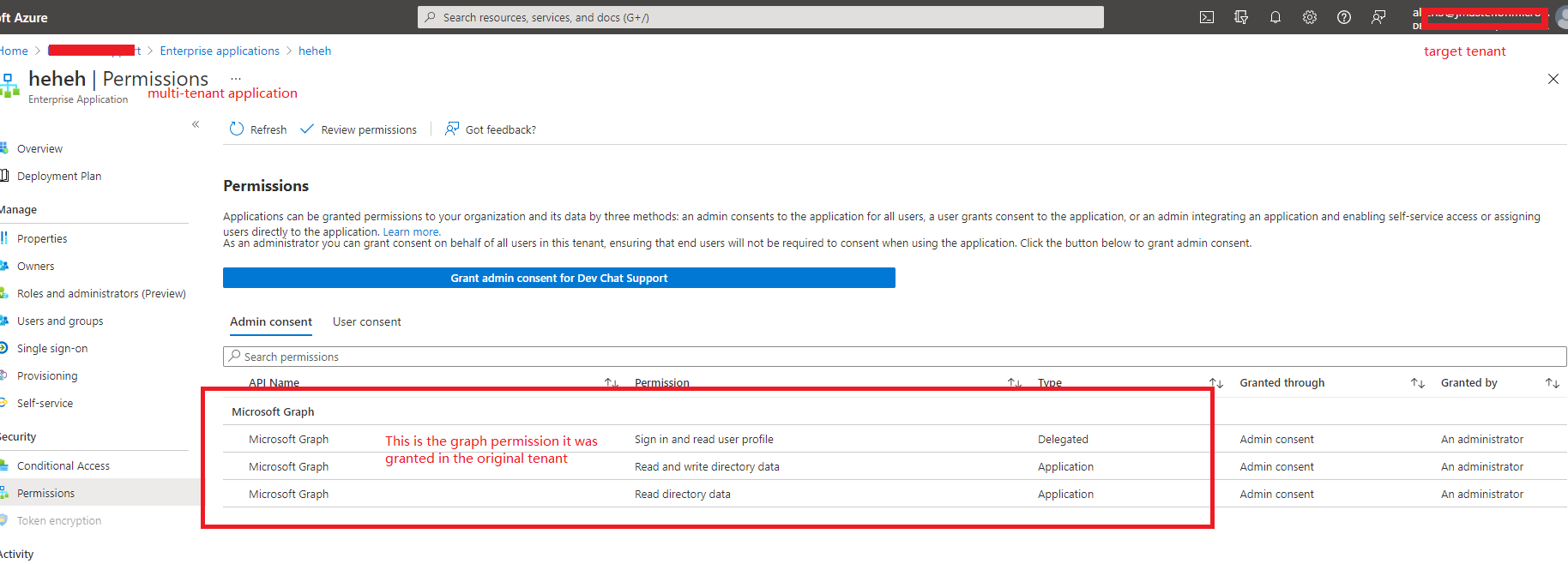Switch to the Admin consent tab
This screenshot has width=1568, height=564.
(x=271, y=321)
